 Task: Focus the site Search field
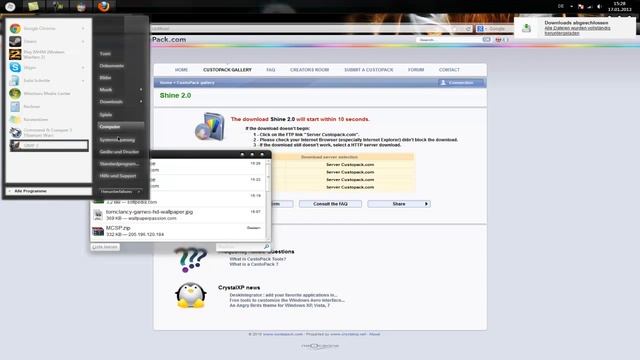(x=449, y=40)
